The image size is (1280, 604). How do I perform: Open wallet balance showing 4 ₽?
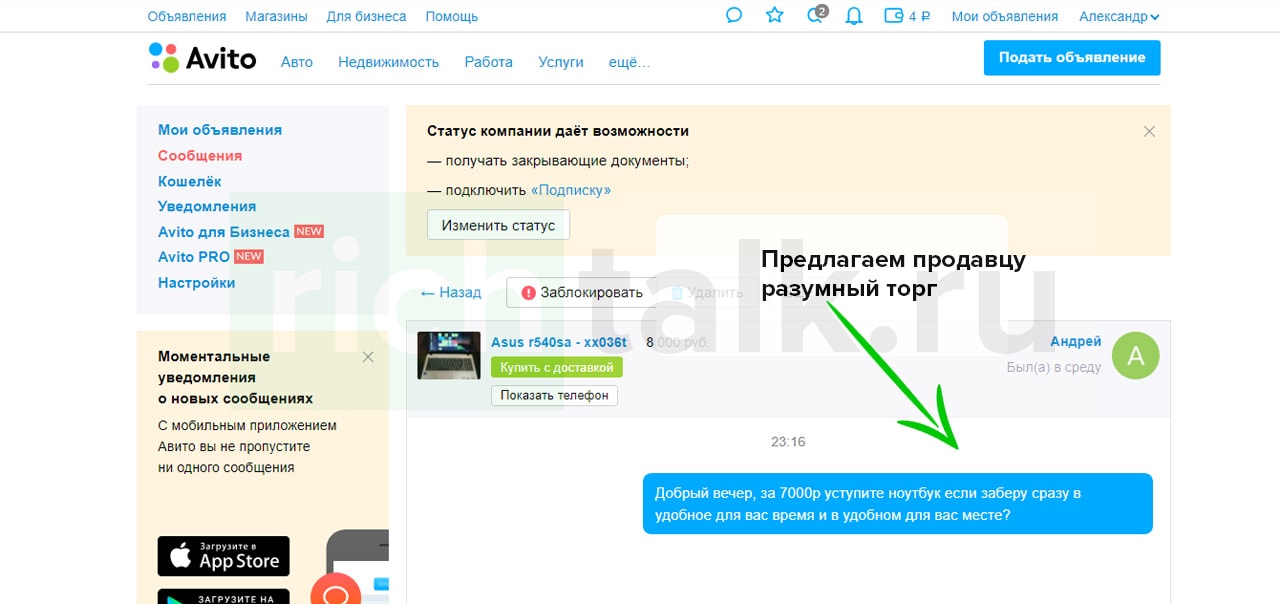[x=908, y=16]
